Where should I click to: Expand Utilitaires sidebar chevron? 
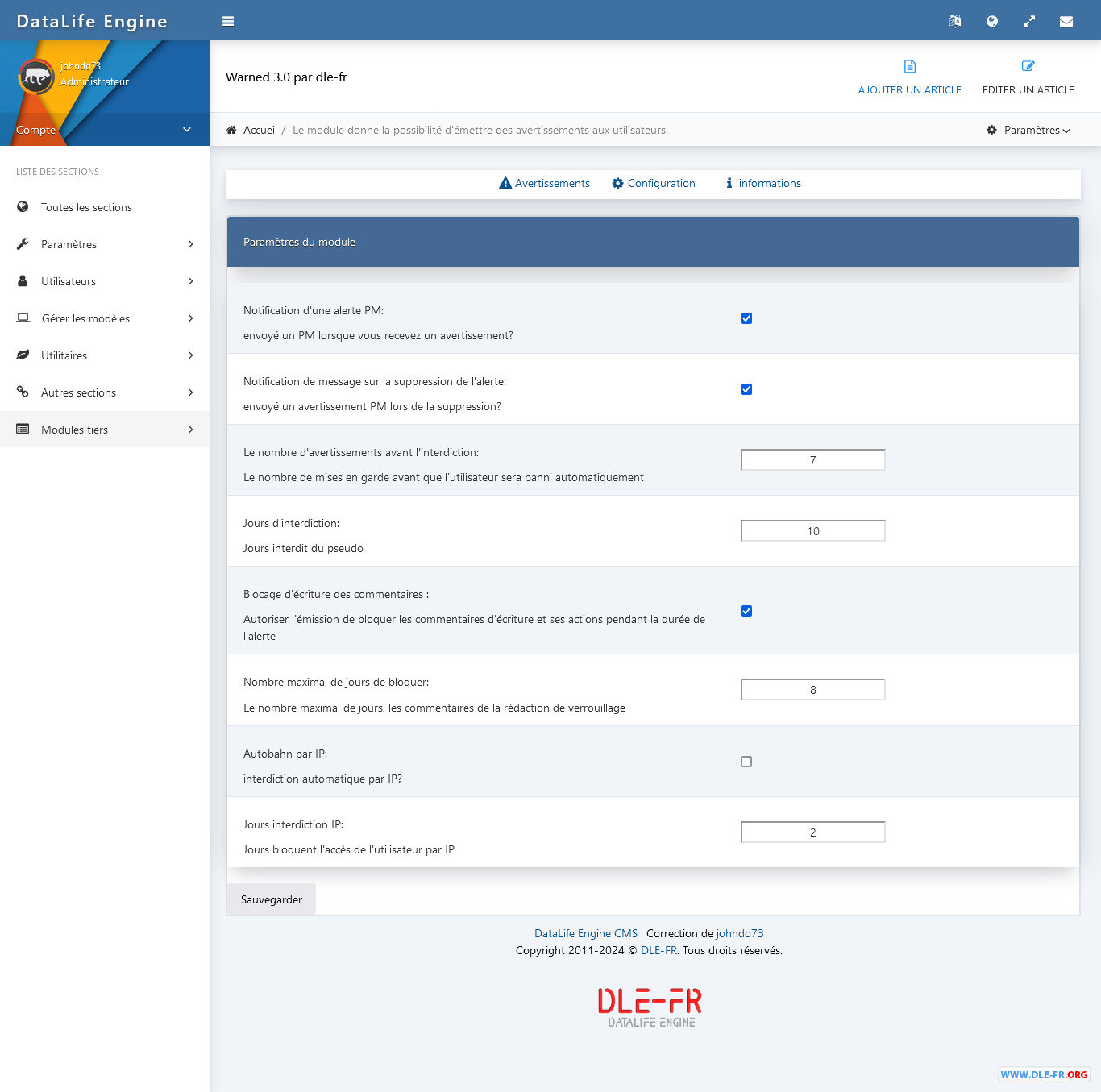click(191, 355)
